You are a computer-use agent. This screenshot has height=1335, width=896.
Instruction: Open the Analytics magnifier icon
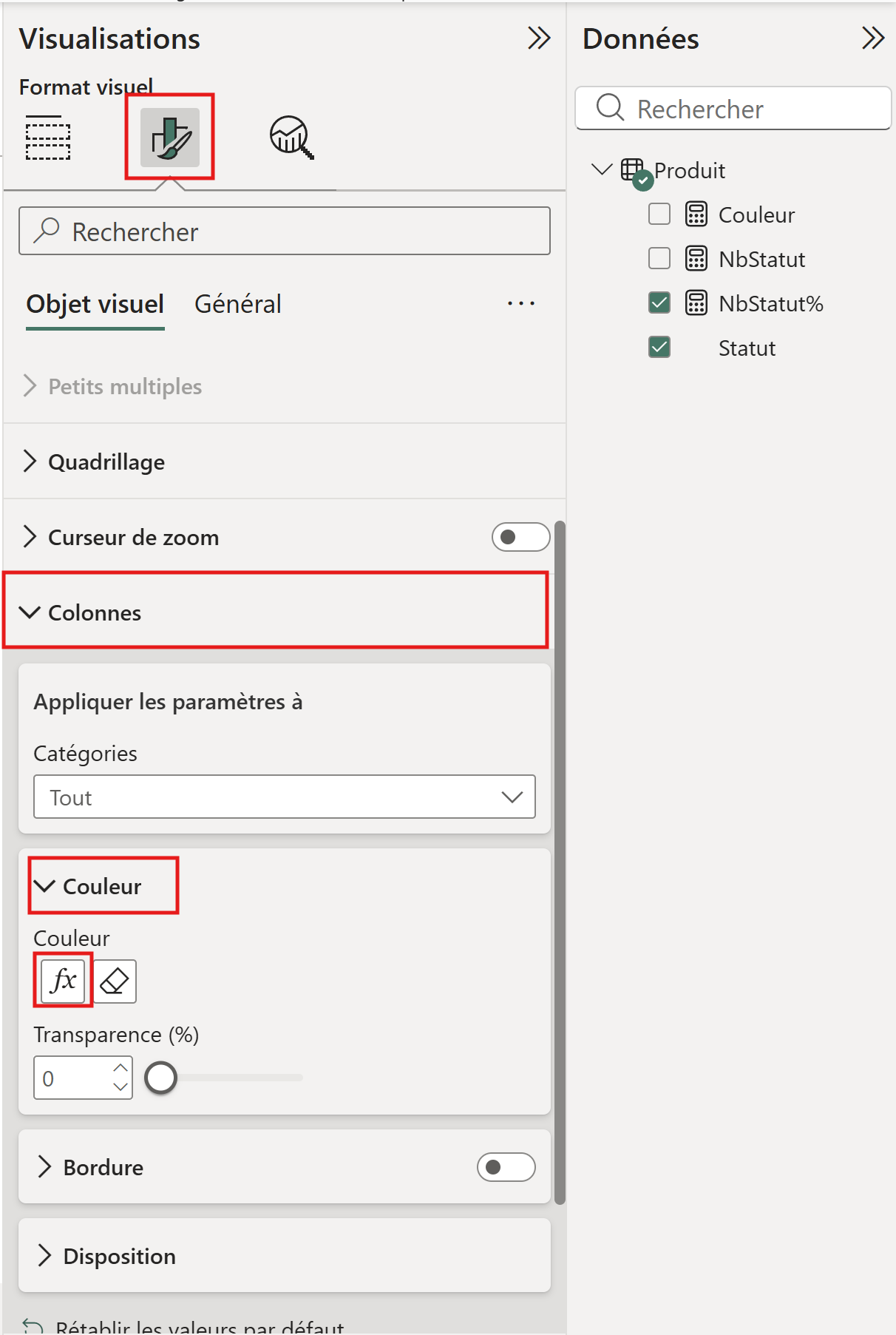pos(291,138)
